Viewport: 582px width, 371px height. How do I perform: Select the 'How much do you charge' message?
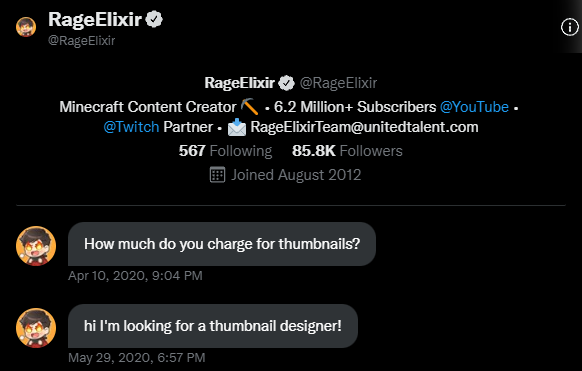222,244
